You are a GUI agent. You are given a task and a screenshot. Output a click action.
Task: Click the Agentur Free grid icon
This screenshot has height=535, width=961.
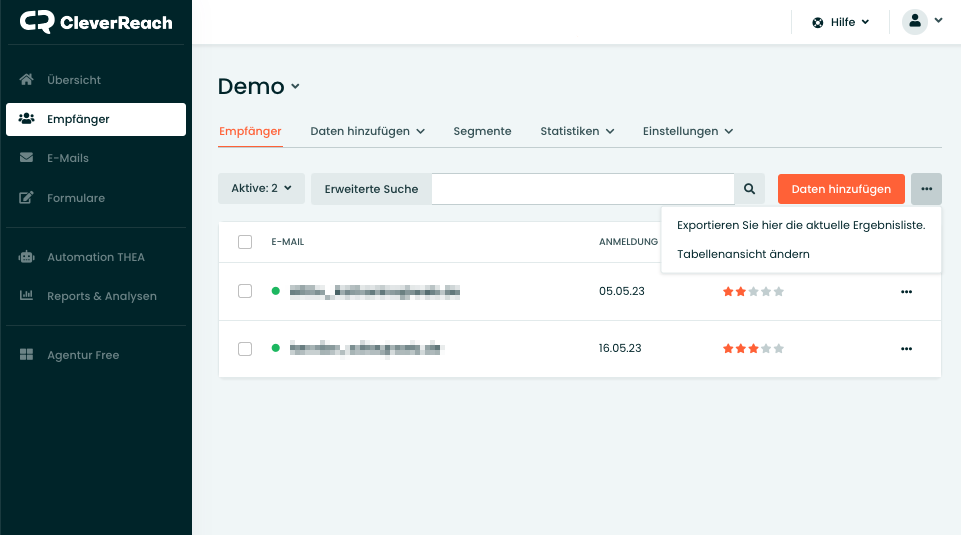[26, 354]
